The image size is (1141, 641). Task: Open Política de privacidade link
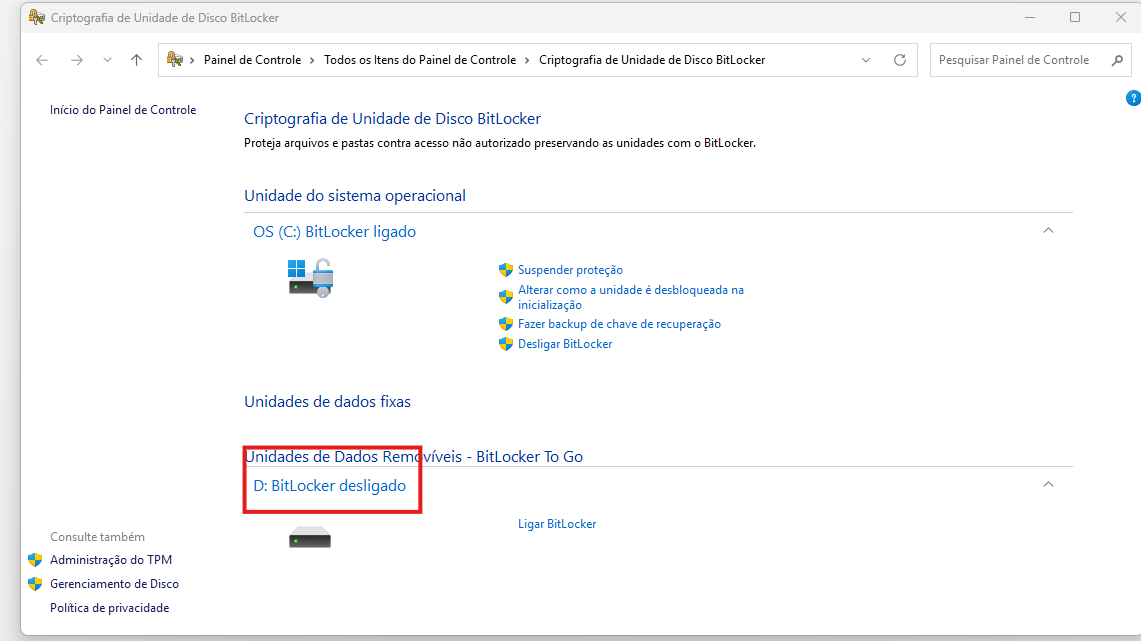coord(109,608)
